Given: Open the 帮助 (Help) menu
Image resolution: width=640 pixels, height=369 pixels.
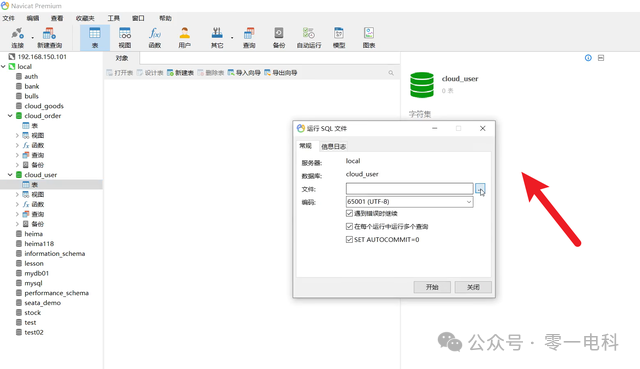Looking at the screenshot, I should point(165,18).
